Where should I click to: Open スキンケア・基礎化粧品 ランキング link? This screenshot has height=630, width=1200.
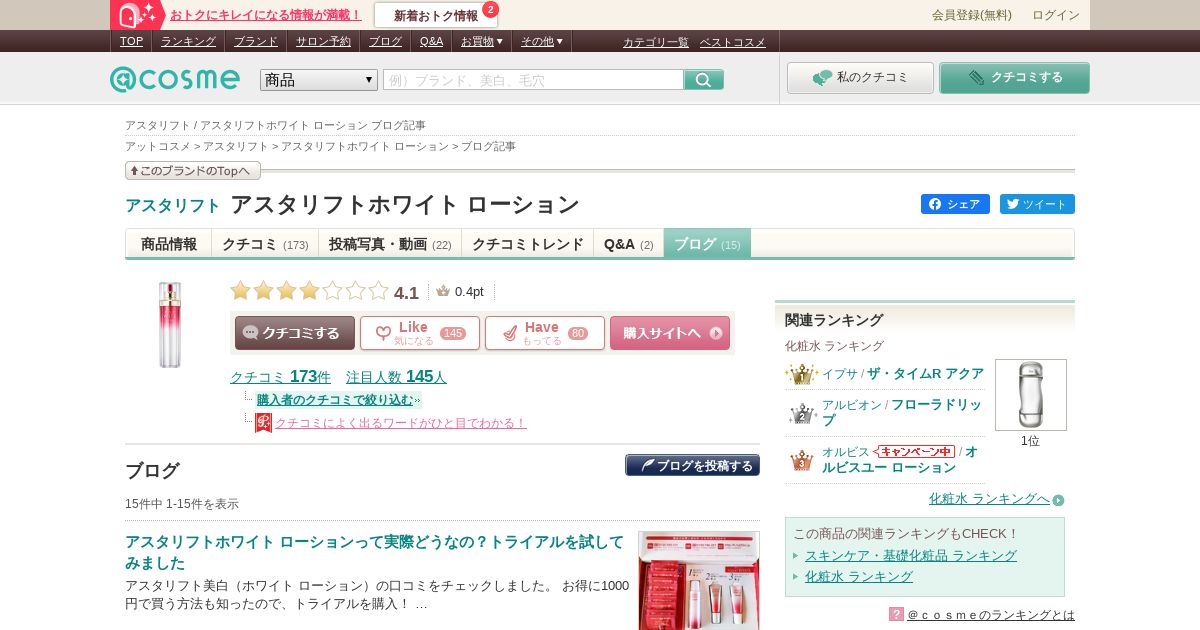[911, 555]
